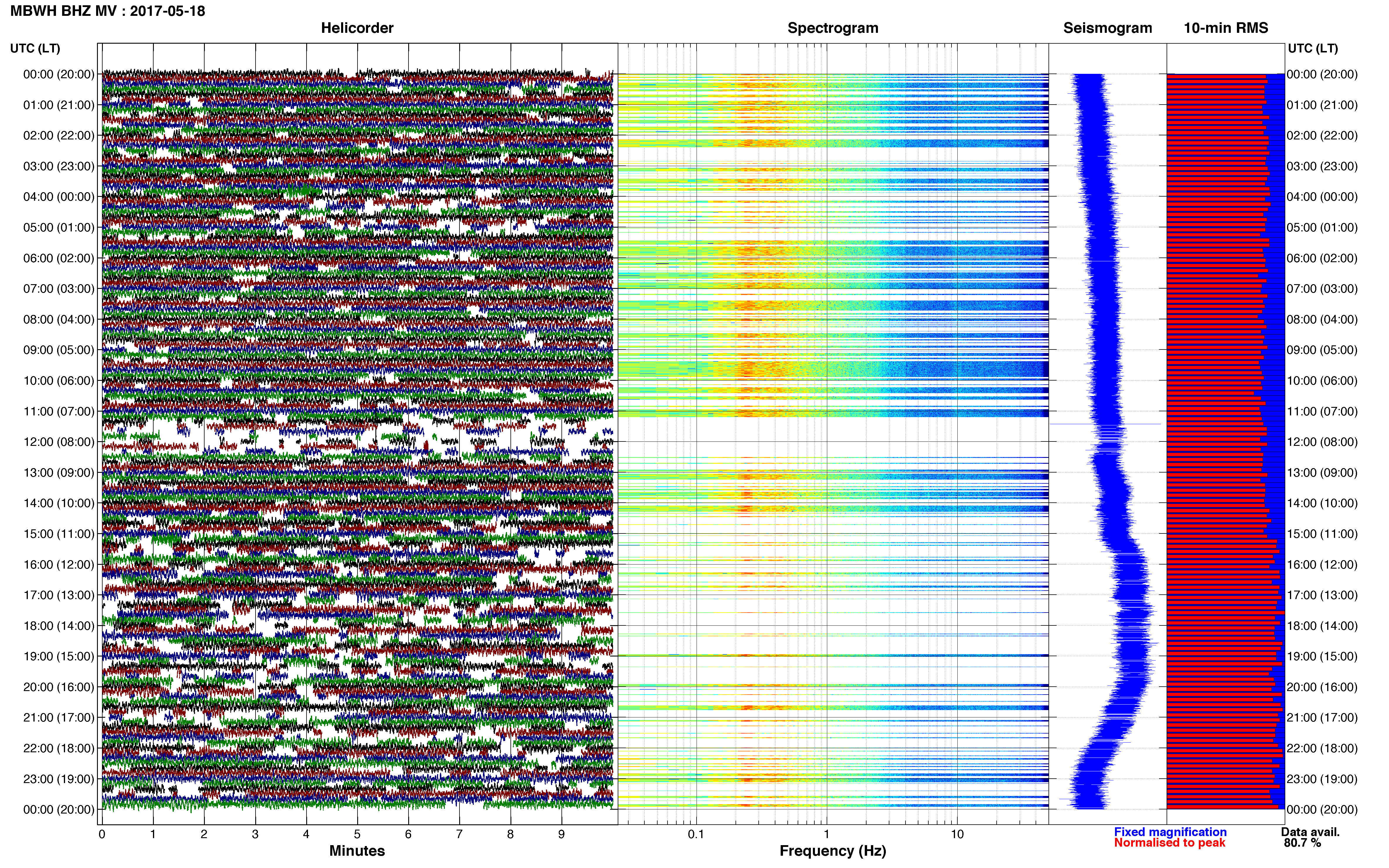This screenshot has height=868, width=1389.
Task: Click 03:00 (23:00) label left of Helicorder
Action: [59, 166]
